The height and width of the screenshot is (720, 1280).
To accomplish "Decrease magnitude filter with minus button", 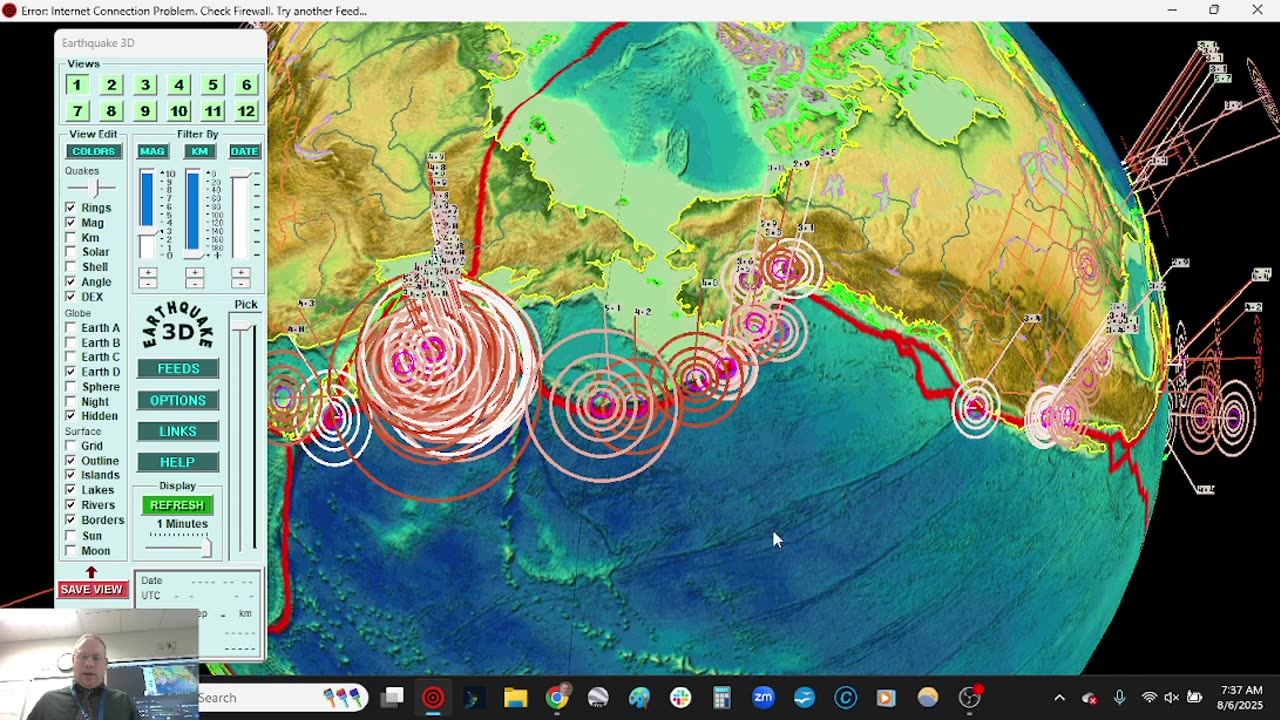I will coord(148,283).
